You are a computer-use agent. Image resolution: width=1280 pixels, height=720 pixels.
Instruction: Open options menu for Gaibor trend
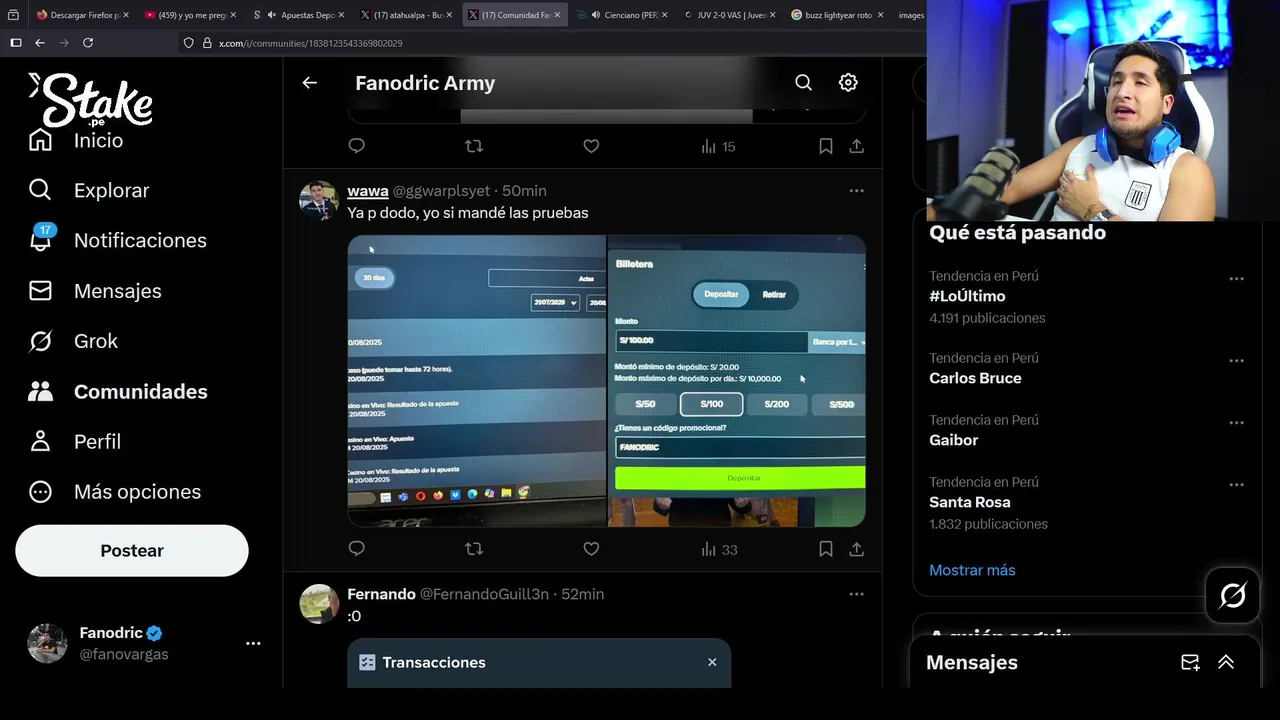click(1236, 423)
